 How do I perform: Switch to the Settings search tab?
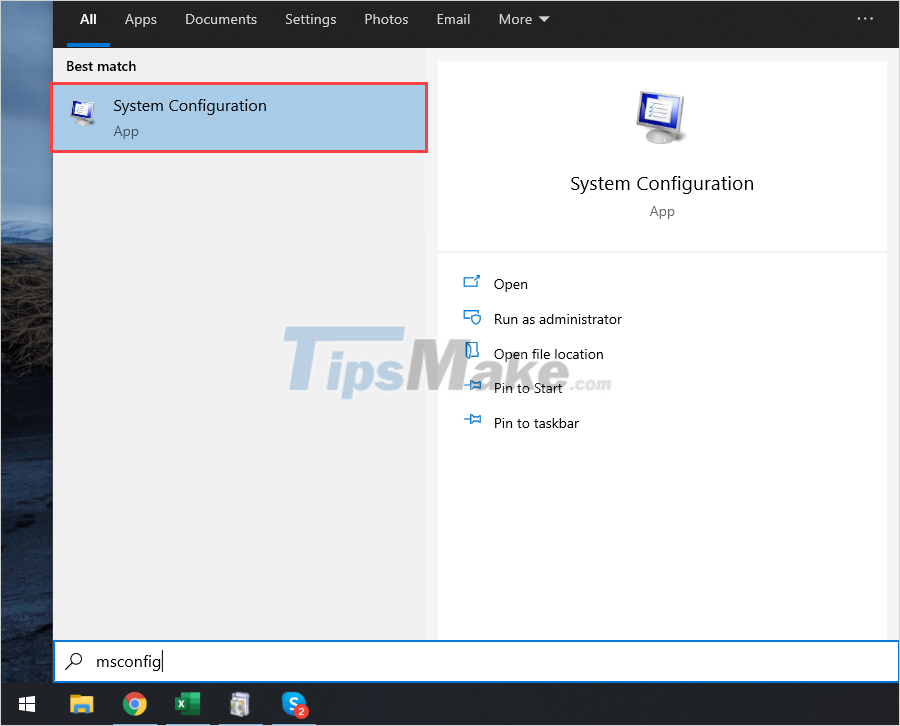310,19
